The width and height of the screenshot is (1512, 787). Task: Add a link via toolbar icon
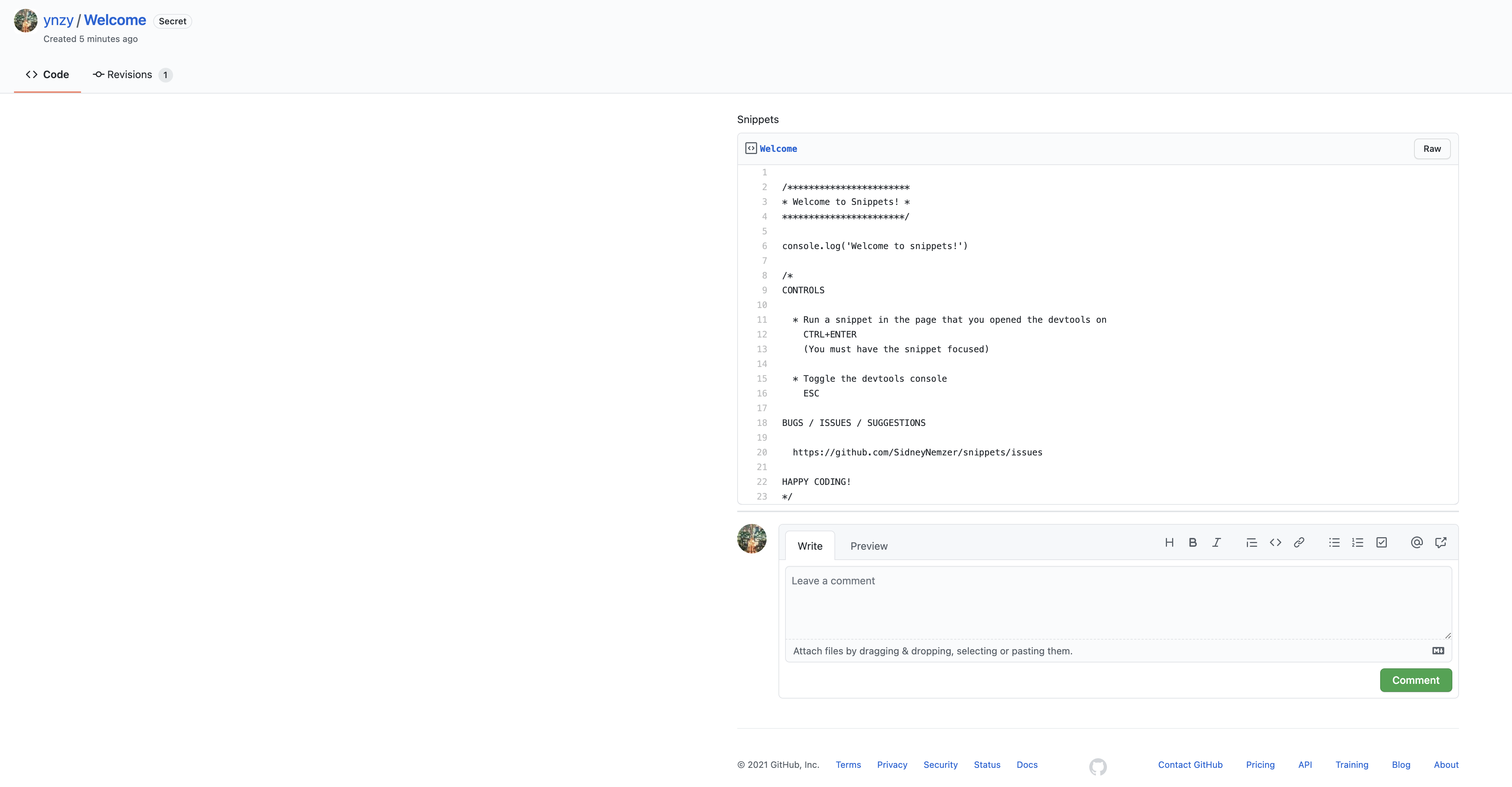[x=1299, y=543]
